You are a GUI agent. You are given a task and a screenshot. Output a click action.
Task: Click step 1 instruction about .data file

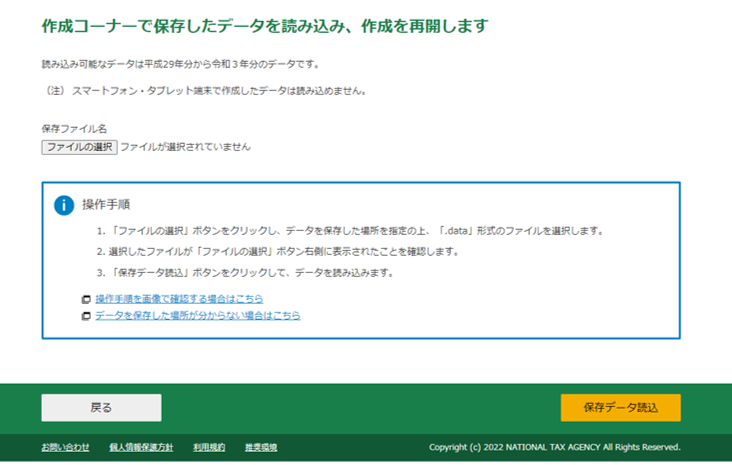click(x=350, y=231)
